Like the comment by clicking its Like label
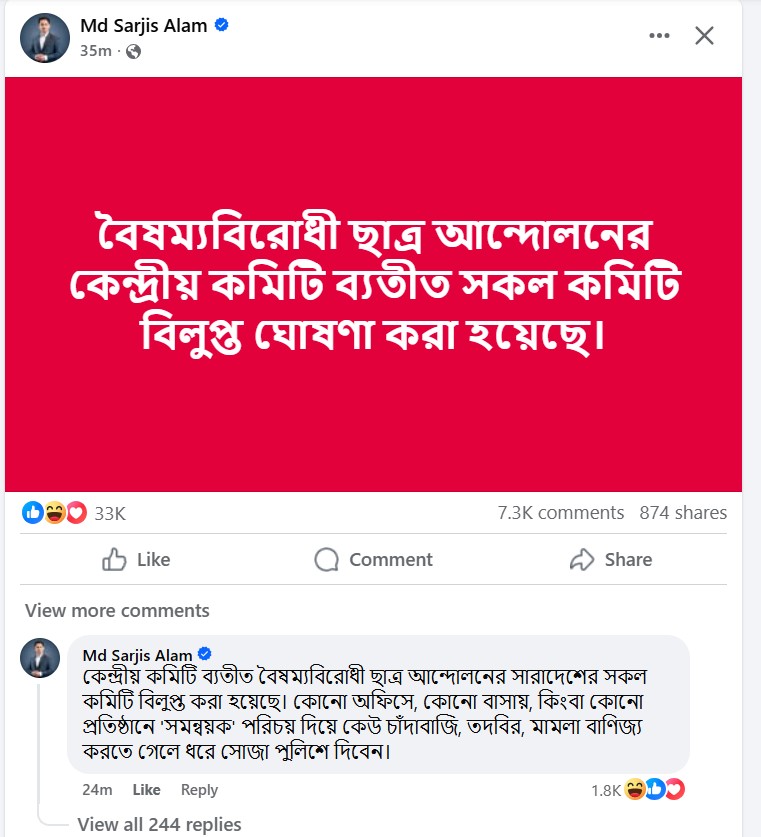761x837 pixels. point(147,790)
